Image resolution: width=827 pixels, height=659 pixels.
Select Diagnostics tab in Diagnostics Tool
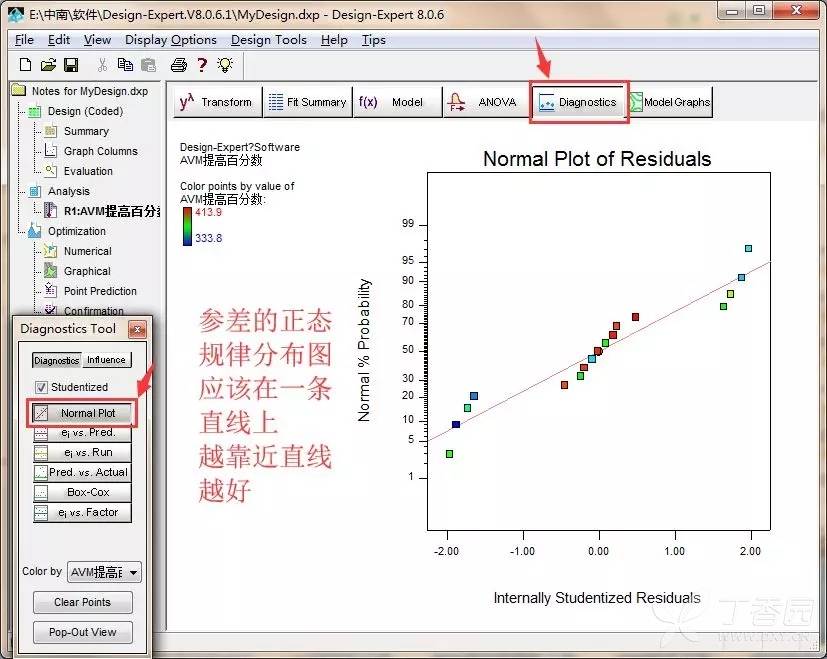56,360
